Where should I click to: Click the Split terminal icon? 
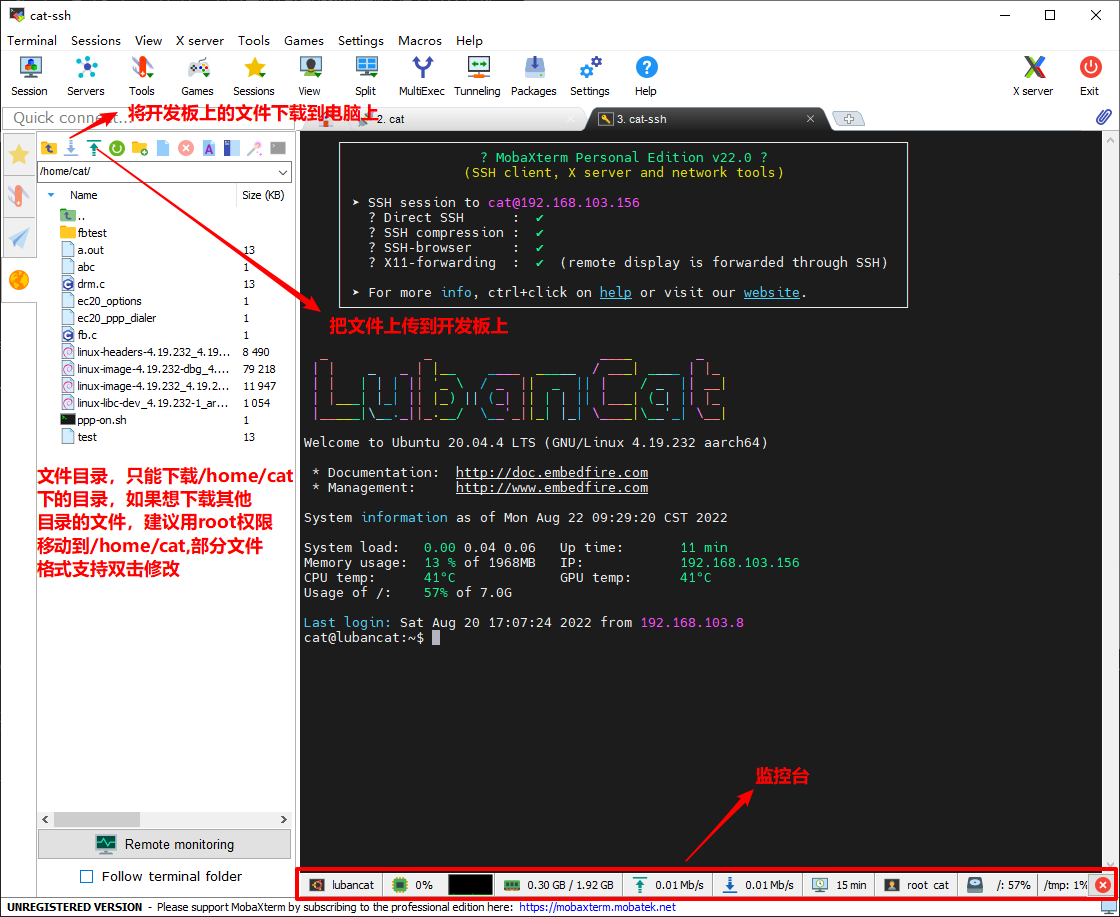point(366,76)
